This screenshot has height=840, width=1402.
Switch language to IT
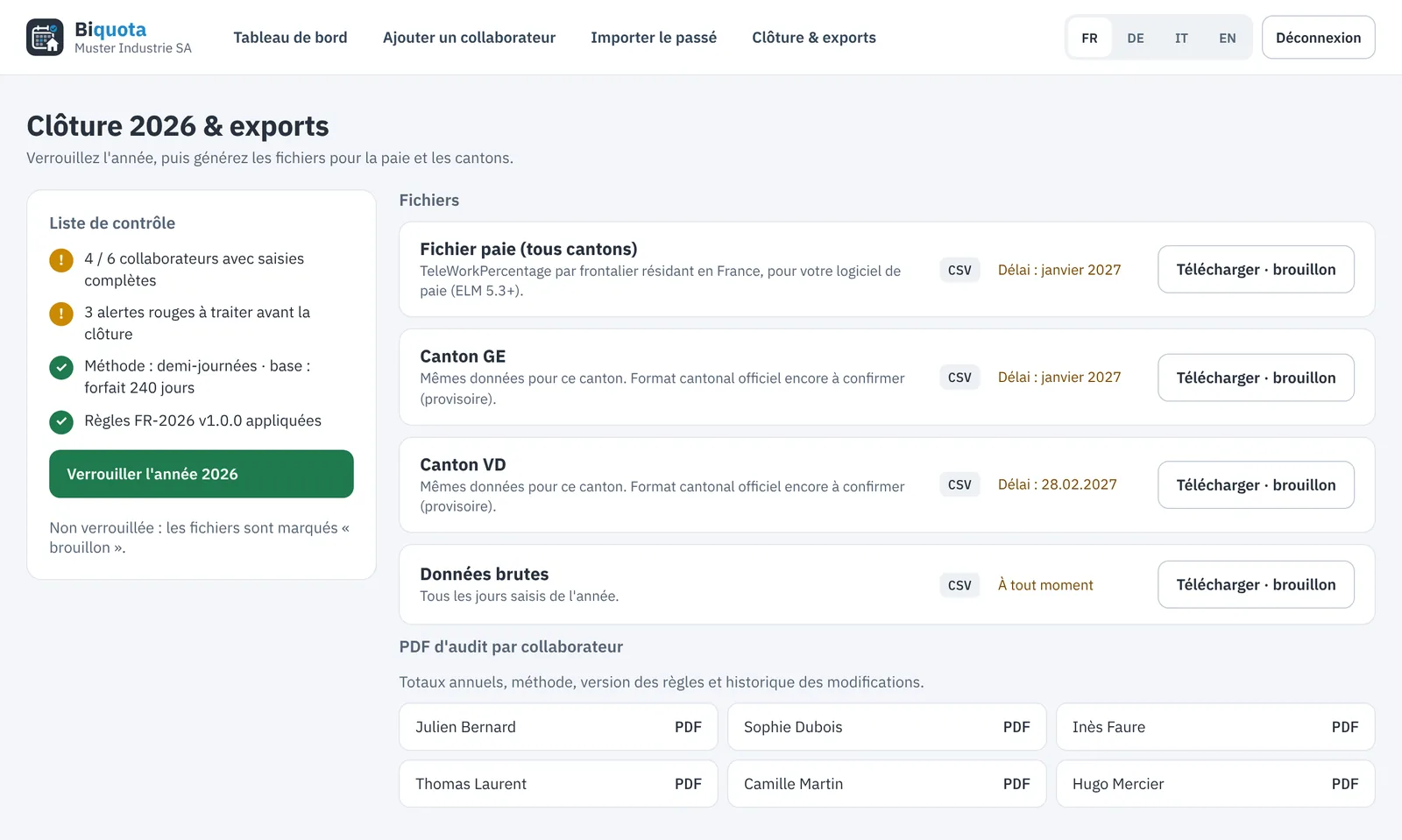tap(1181, 38)
